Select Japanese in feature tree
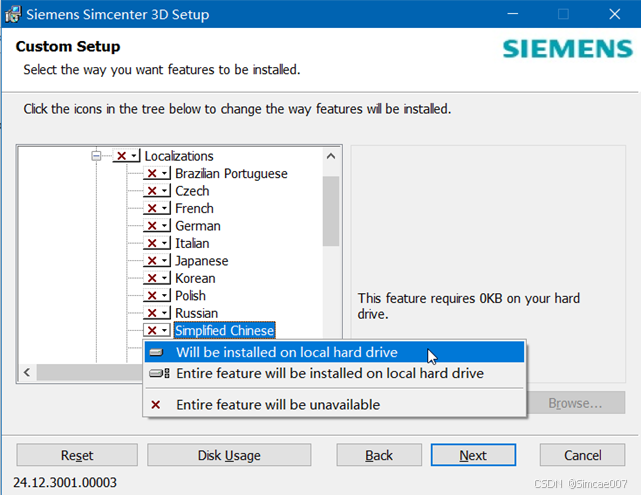Screen dimensions: 641x495 (x=202, y=261)
